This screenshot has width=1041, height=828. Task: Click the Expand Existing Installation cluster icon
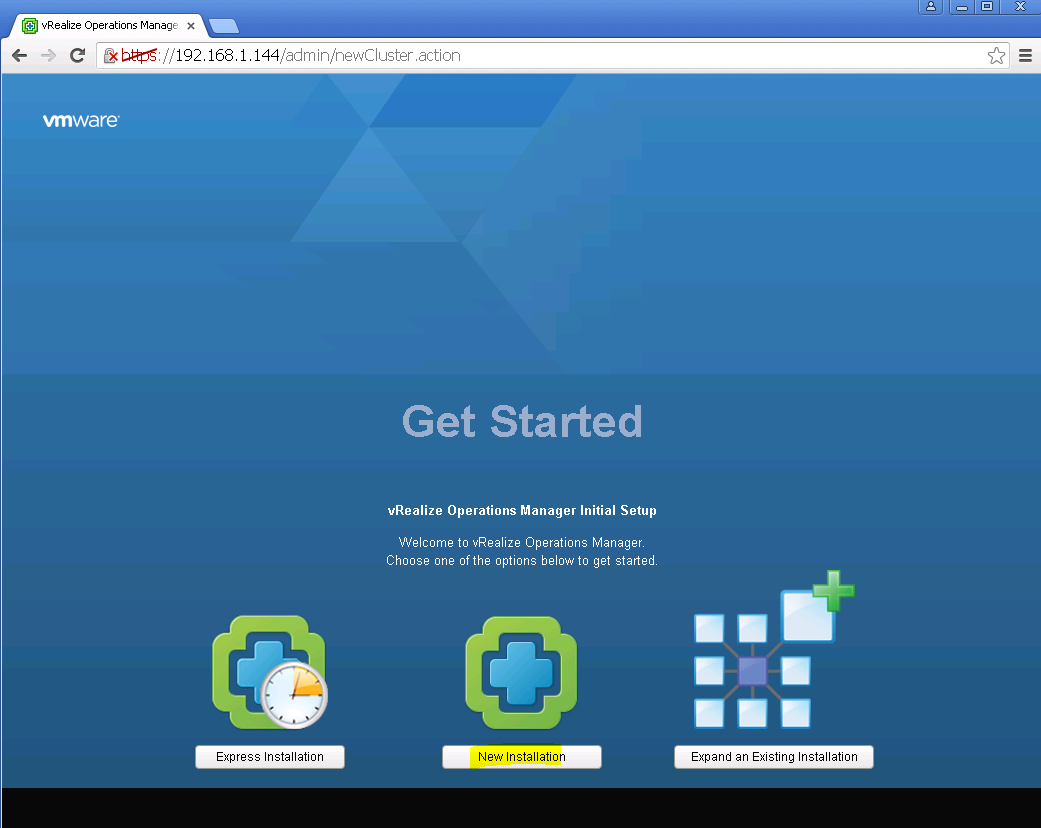(x=773, y=649)
